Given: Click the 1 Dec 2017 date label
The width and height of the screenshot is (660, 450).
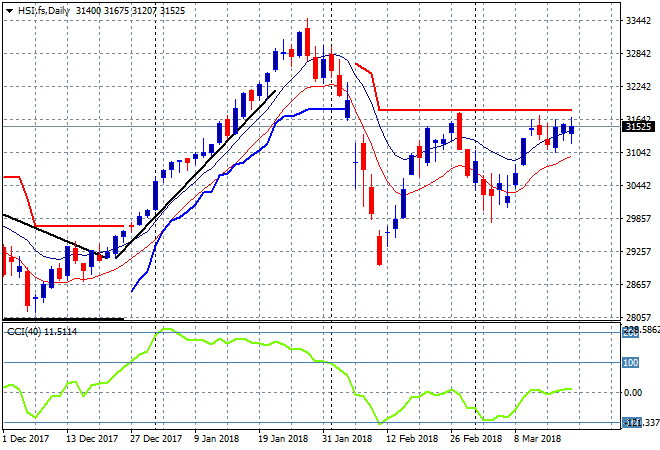Looking at the screenshot, I should [25, 439].
